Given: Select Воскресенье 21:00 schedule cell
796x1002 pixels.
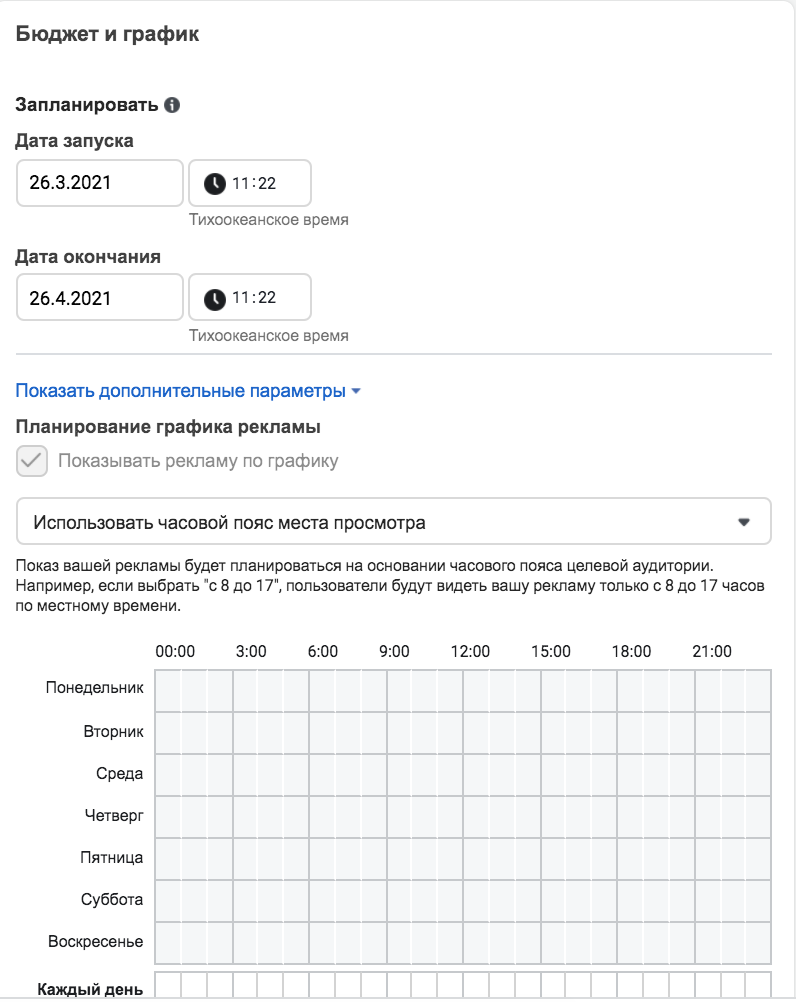Looking at the screenshot, I should (x=707, y=942).
